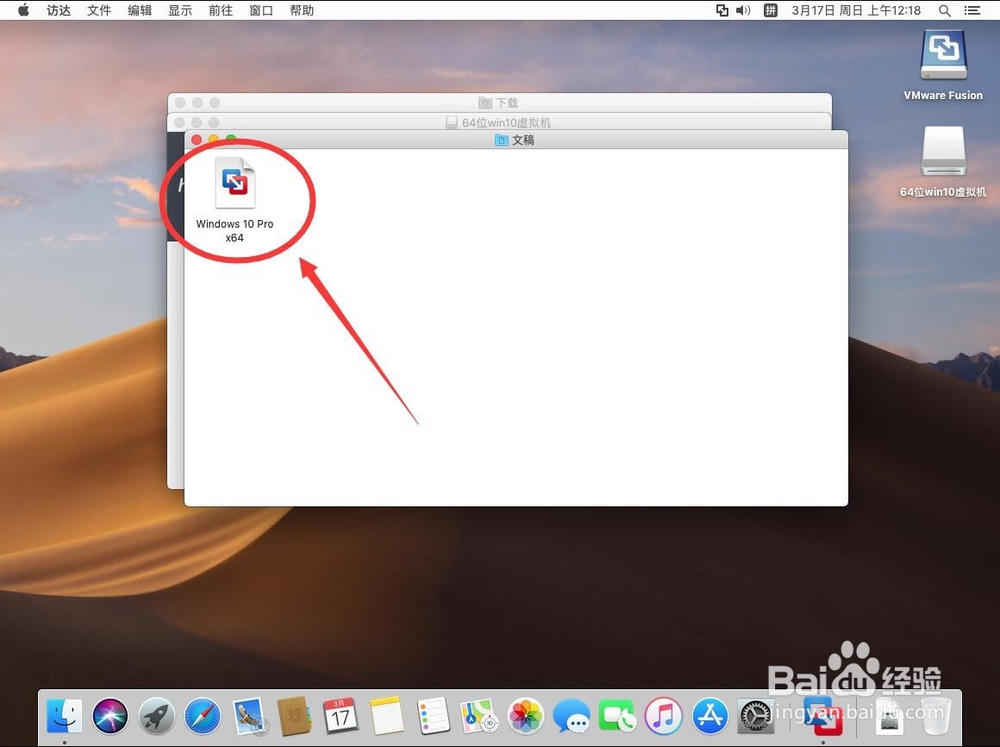The height and width of the screenshot is (747, 1000).
Task: Bring the 64位win10虚拟机 window to front via title
Action: point(499,122)
